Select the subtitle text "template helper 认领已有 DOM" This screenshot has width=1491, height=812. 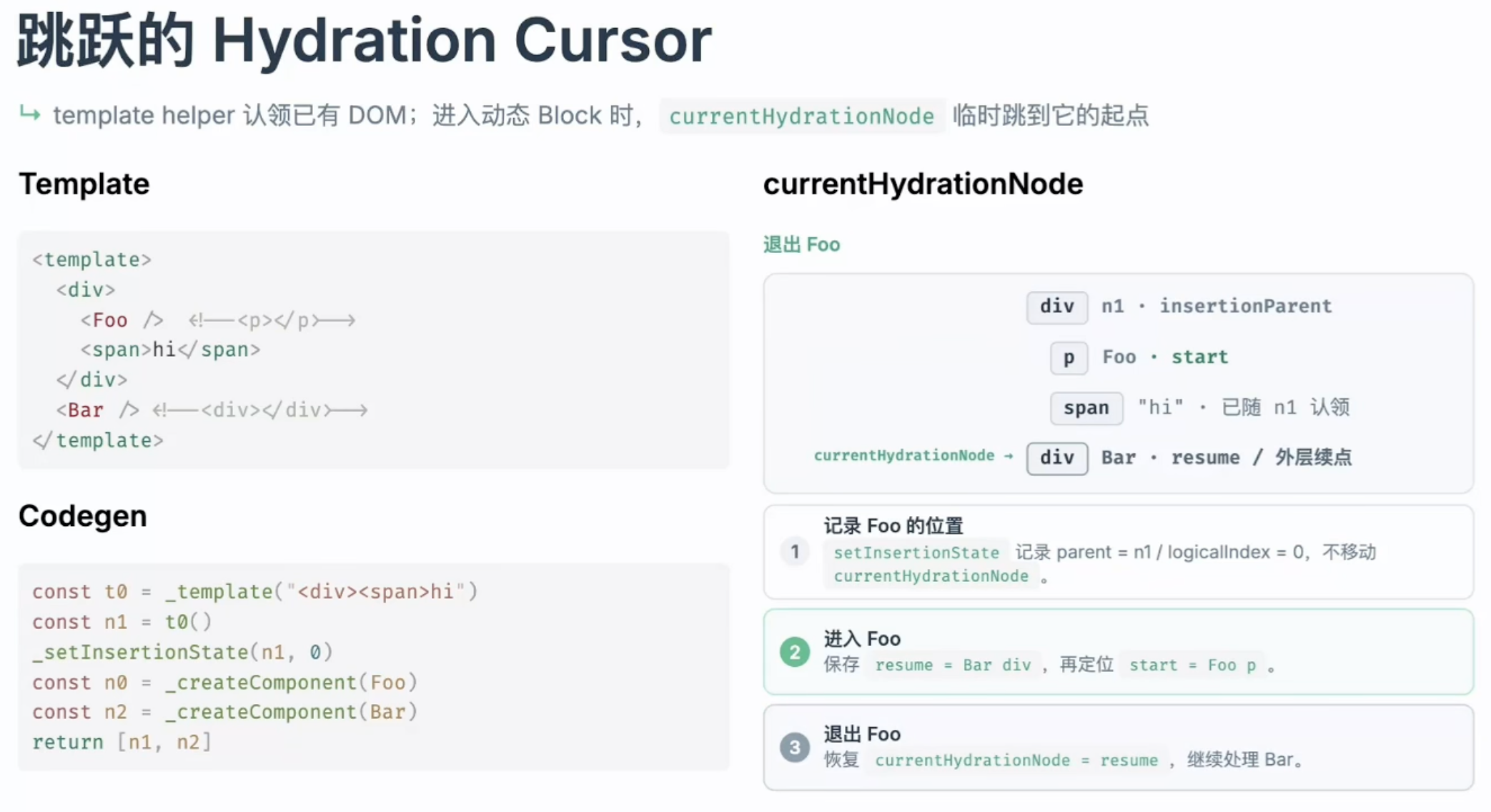click(x=230, y=115)
